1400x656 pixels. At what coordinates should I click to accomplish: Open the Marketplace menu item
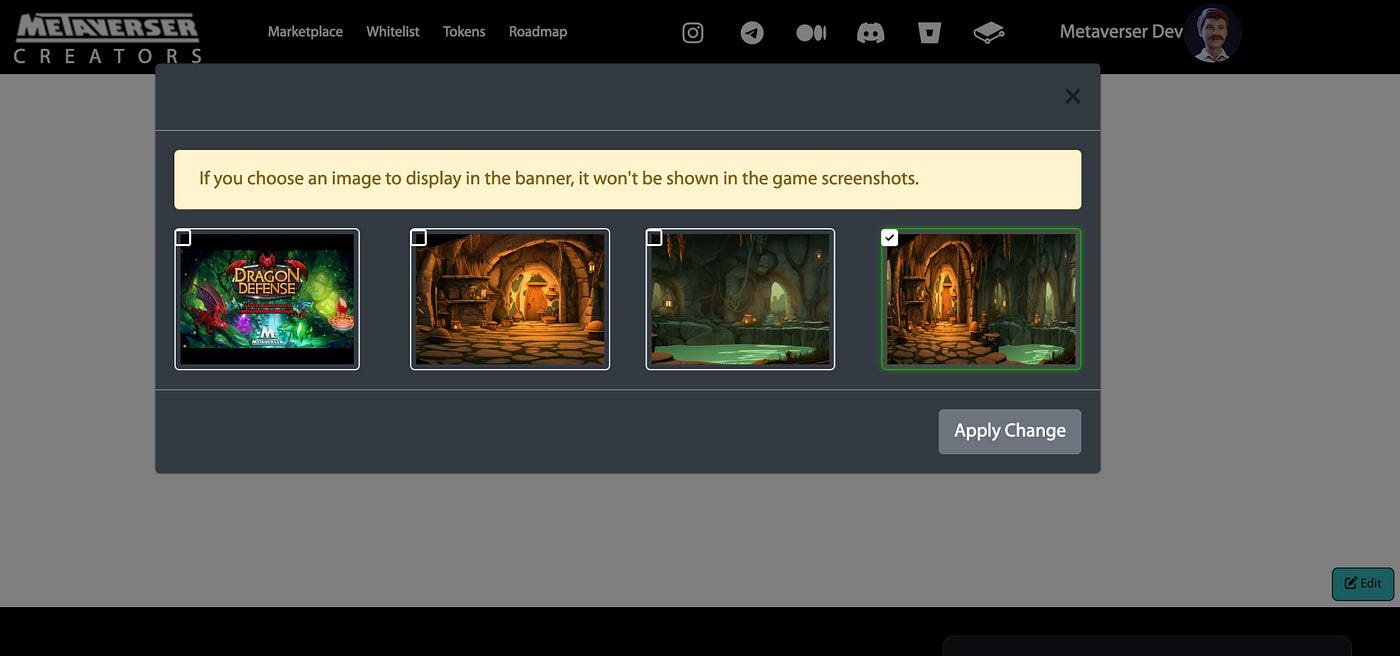pos(305,32)
